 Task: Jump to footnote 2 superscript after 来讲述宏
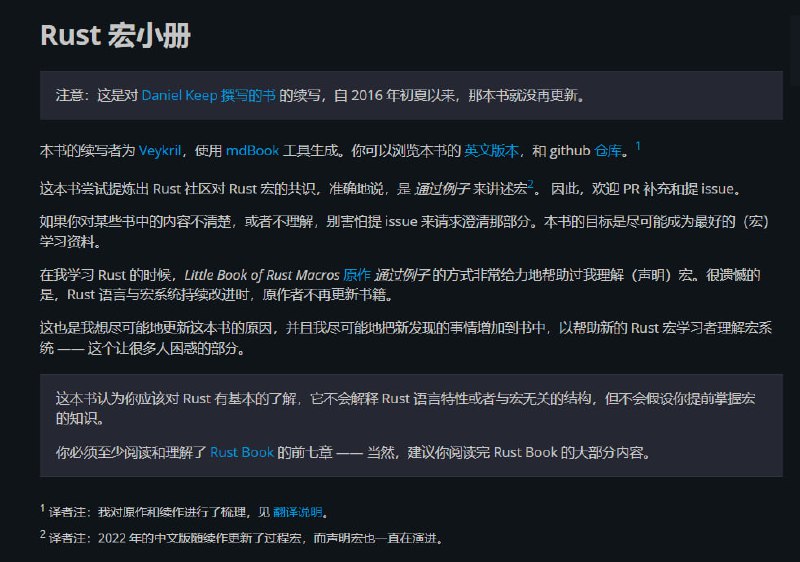point(531,184)
